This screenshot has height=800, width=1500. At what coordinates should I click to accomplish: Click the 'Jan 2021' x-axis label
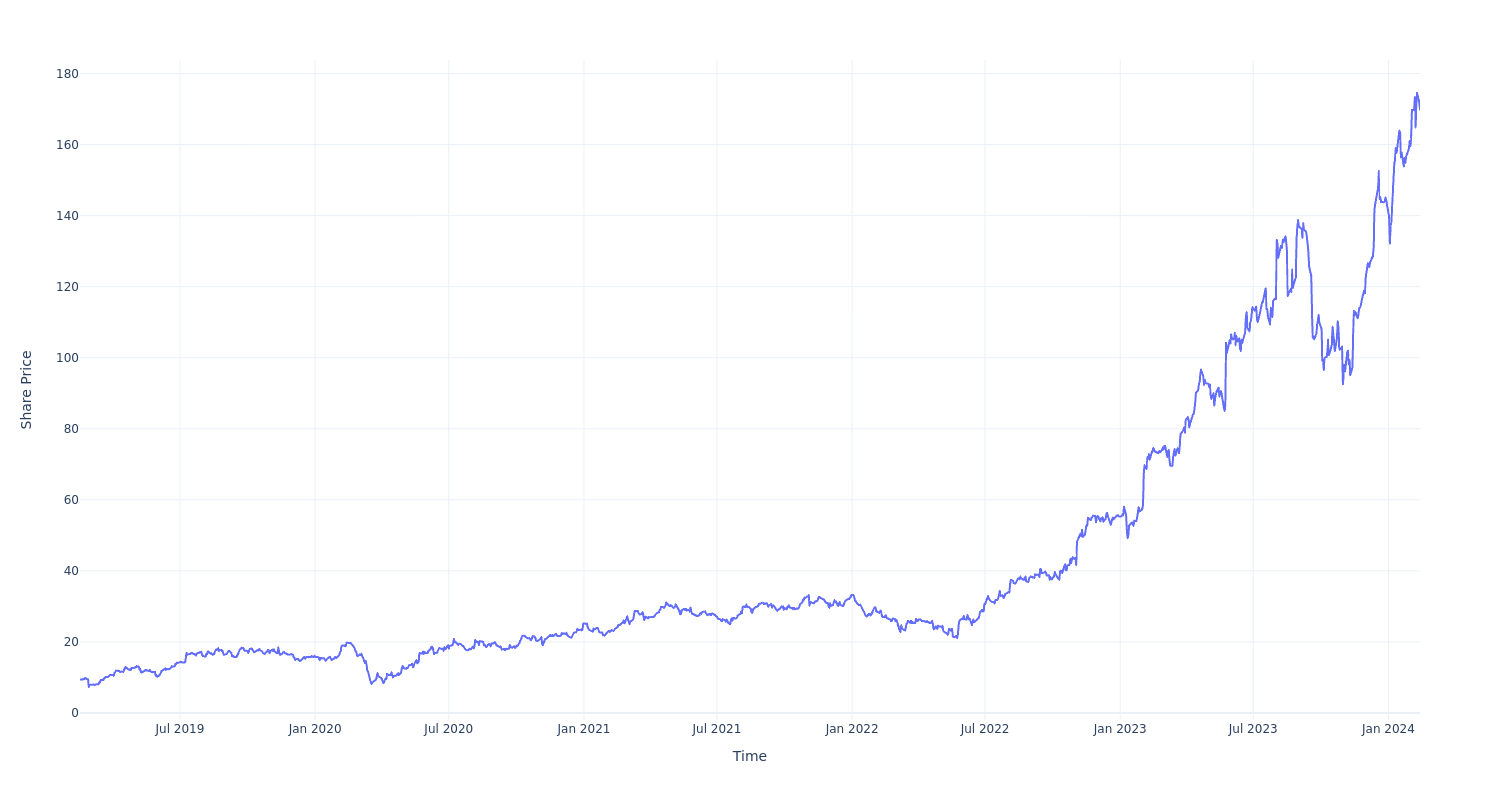pyautogui.click(x=584, y=729)
